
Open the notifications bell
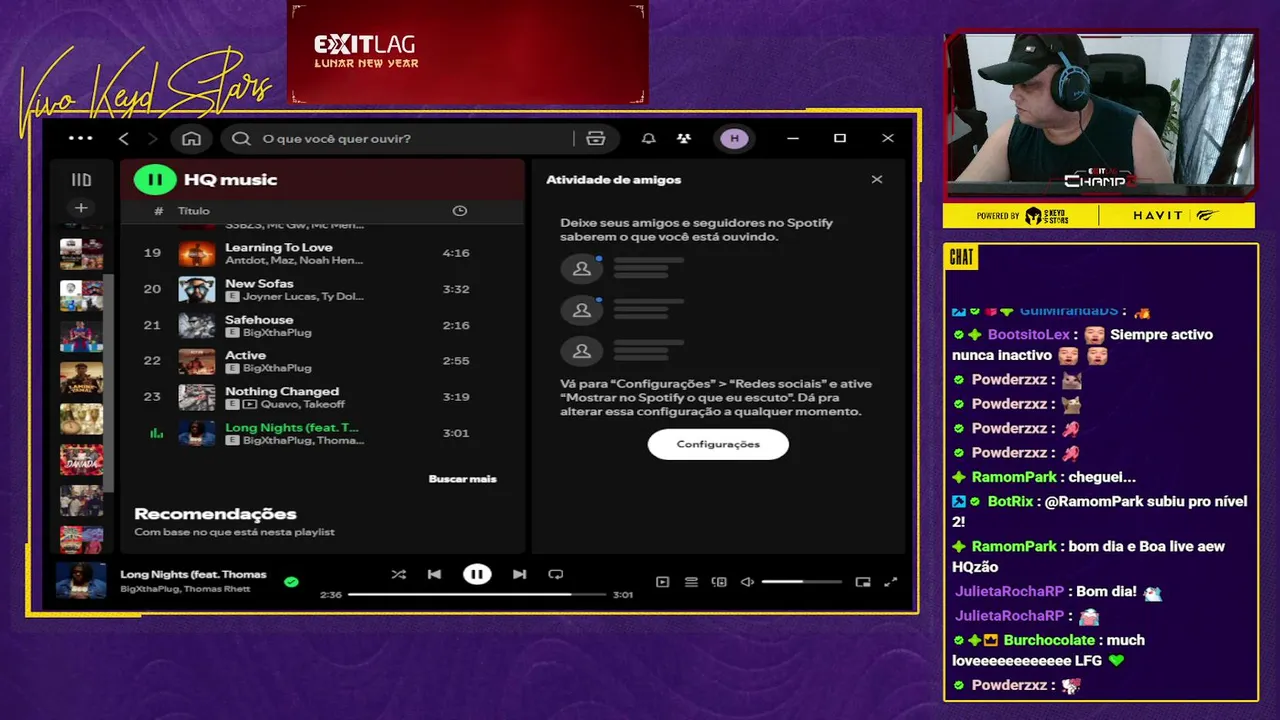click(x=648, y=138)
